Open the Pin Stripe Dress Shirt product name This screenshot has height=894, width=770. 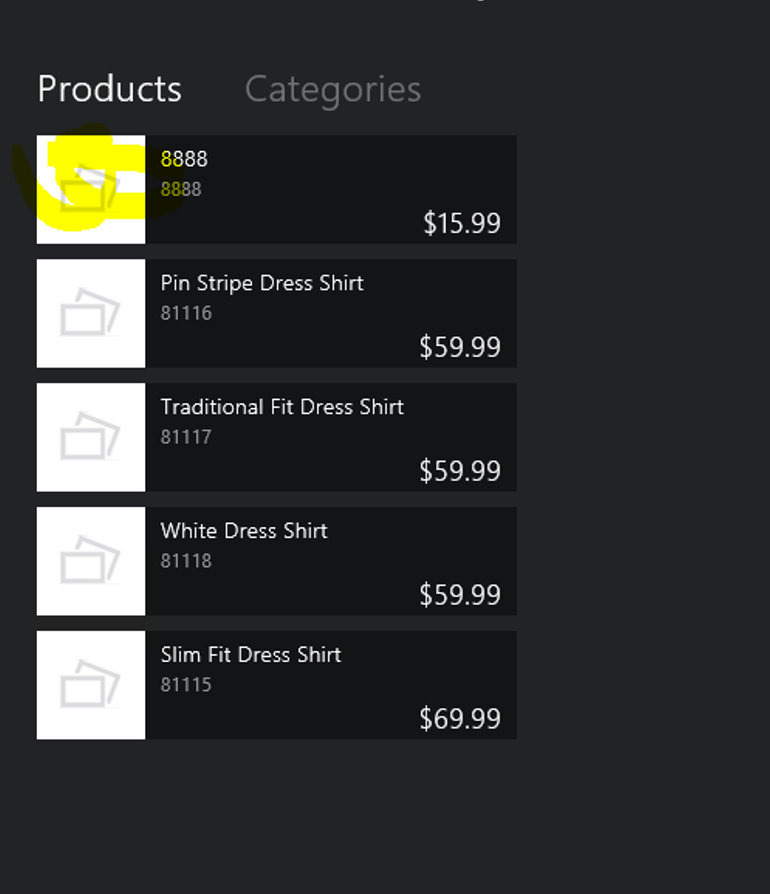tap(262, 283)
